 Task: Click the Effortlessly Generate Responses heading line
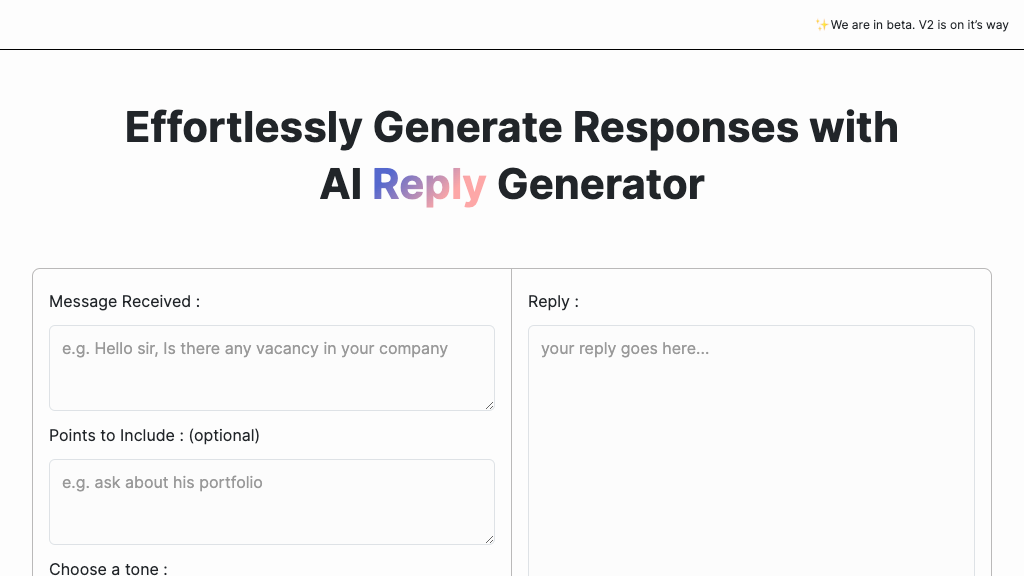tap(511, 127)
